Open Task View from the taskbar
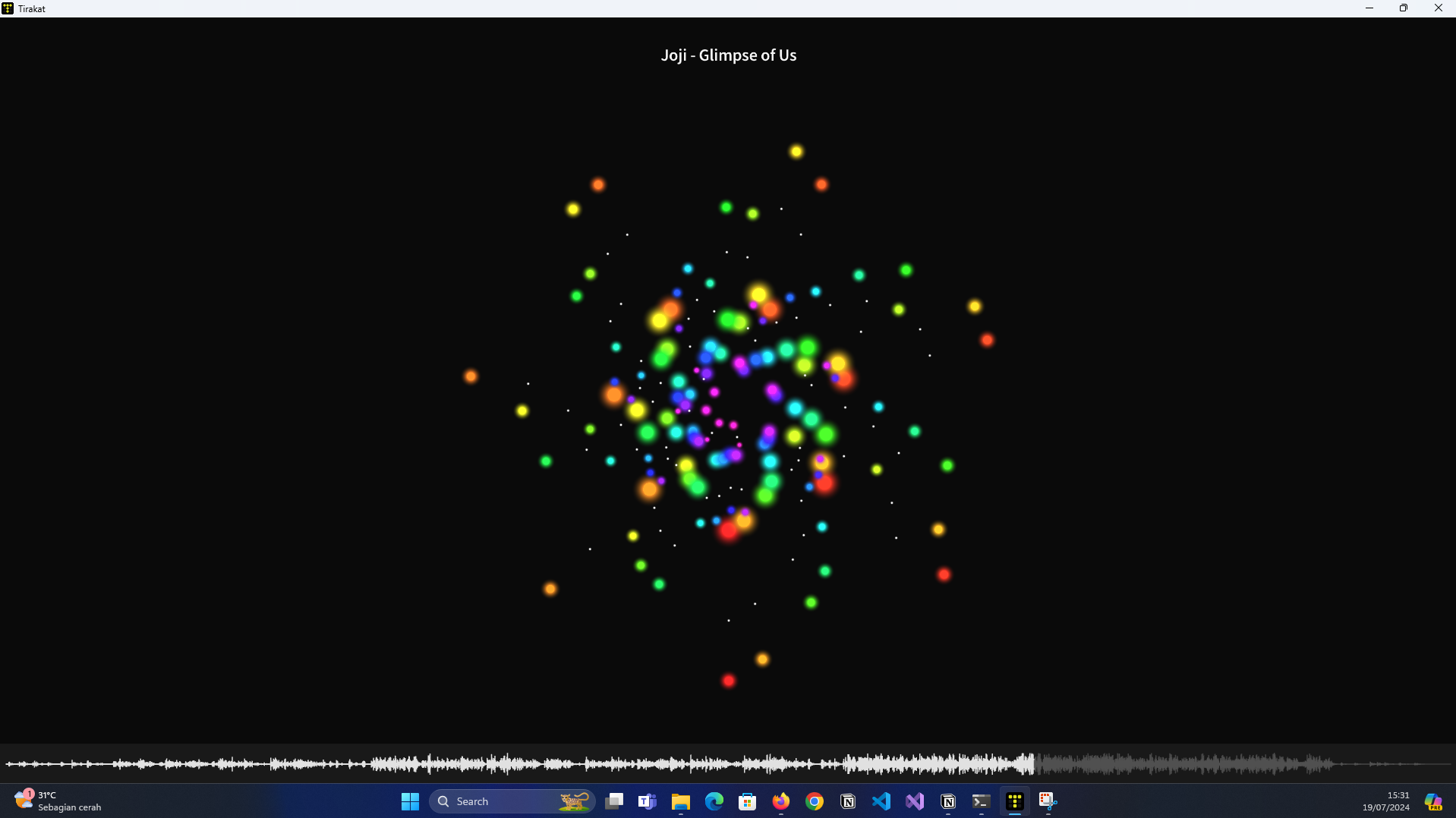This screenshot has height=818, width=1456. [x=614, y=801]
